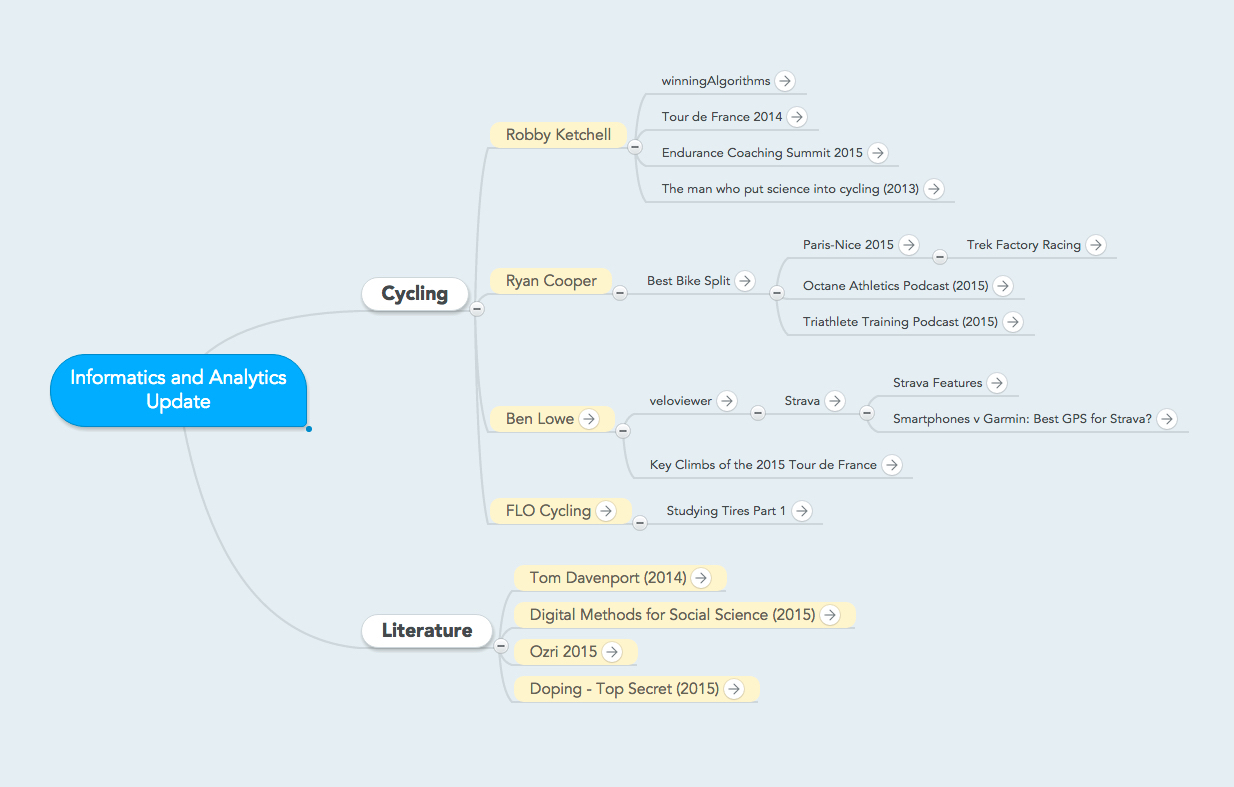The image size is (1234, 787).
Task: Open Octane Athletics Podcast link arrow
Action: coord(1004,286)
